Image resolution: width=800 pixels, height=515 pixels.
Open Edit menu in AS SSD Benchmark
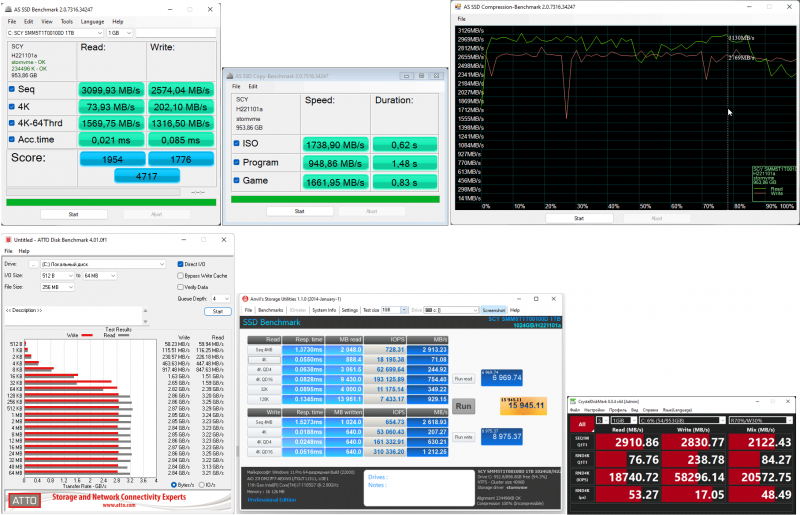click(x=29, y=21)
